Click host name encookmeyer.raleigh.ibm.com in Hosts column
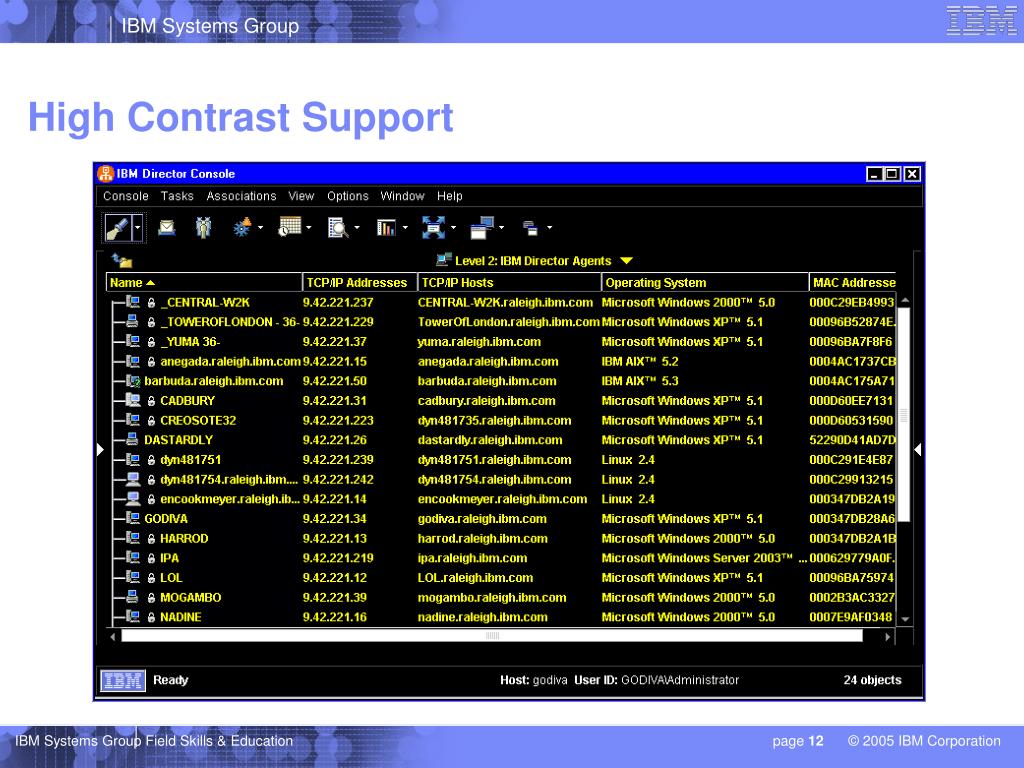Viewport: 1024px width, 768px height. click(502, 499)
